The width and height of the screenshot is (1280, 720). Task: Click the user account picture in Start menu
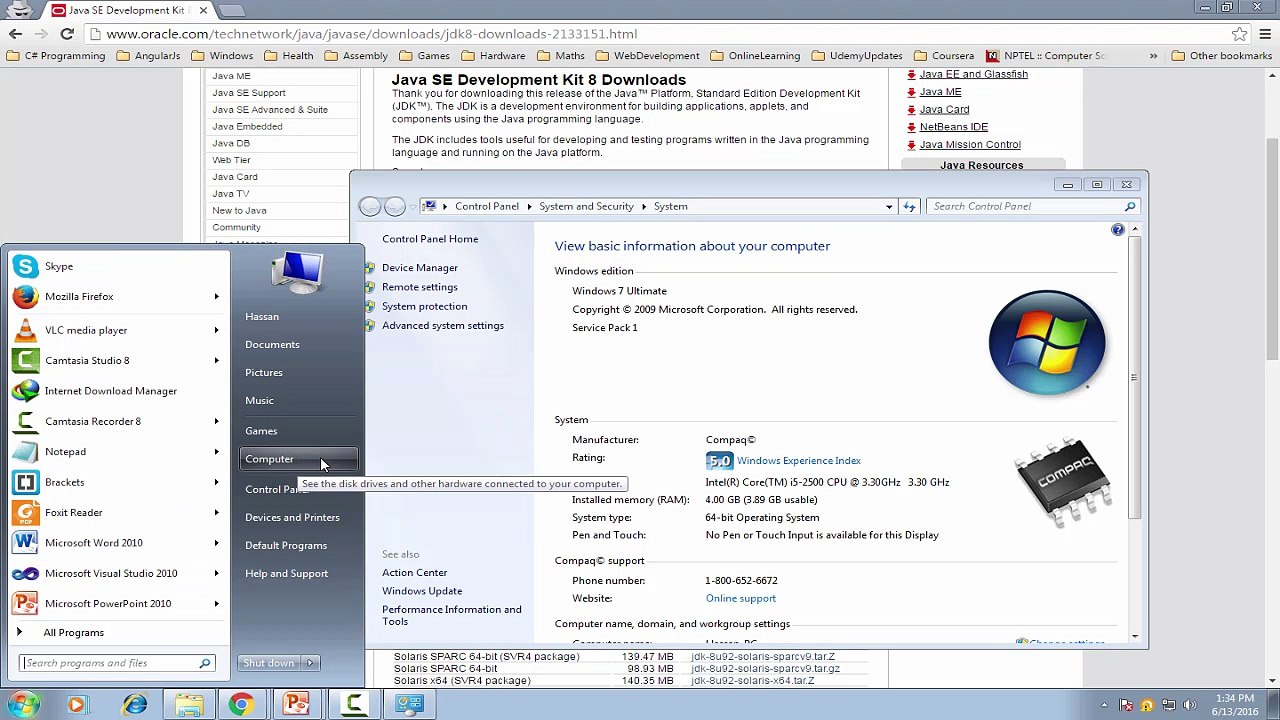tap(298, 271)
